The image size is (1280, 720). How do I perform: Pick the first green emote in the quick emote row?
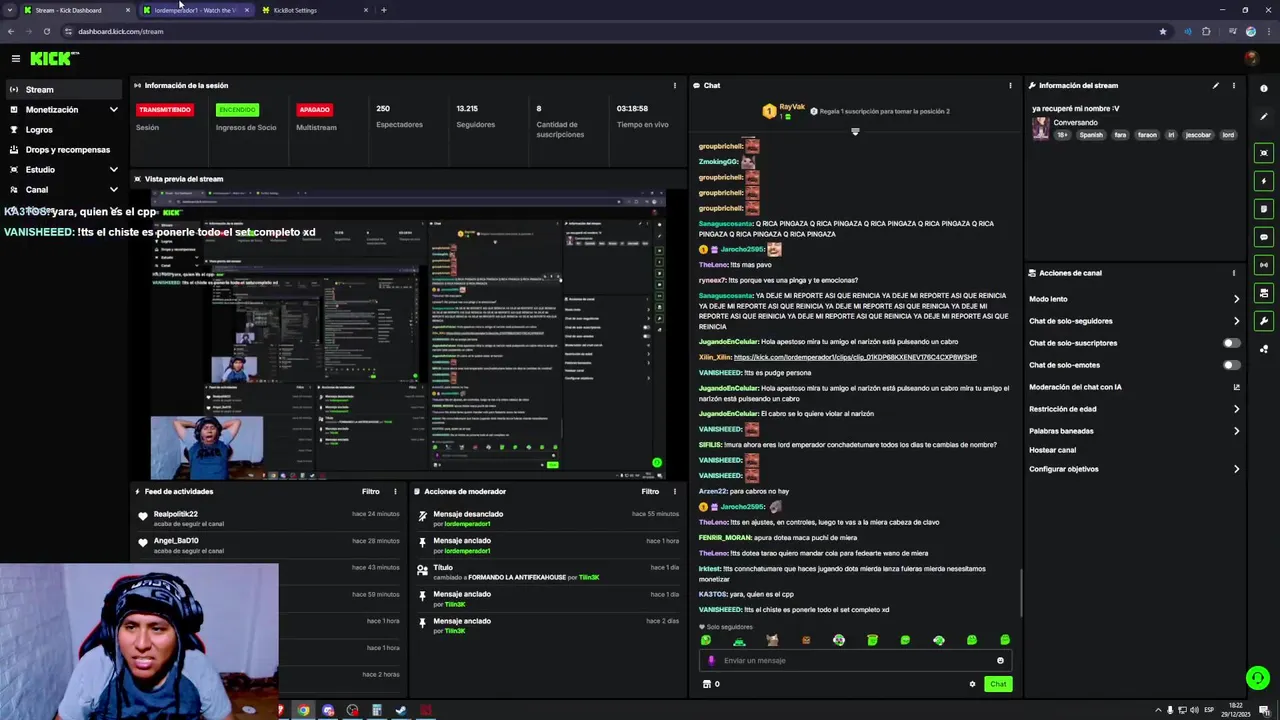(706, 640)
